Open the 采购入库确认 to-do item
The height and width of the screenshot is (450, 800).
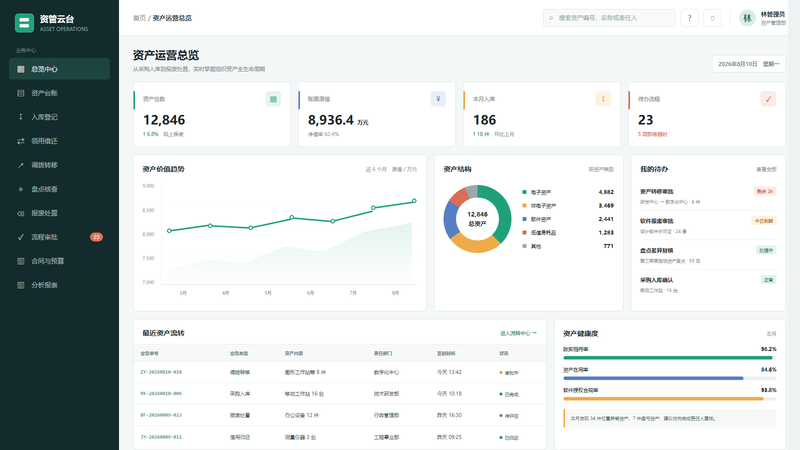[708, 285]
